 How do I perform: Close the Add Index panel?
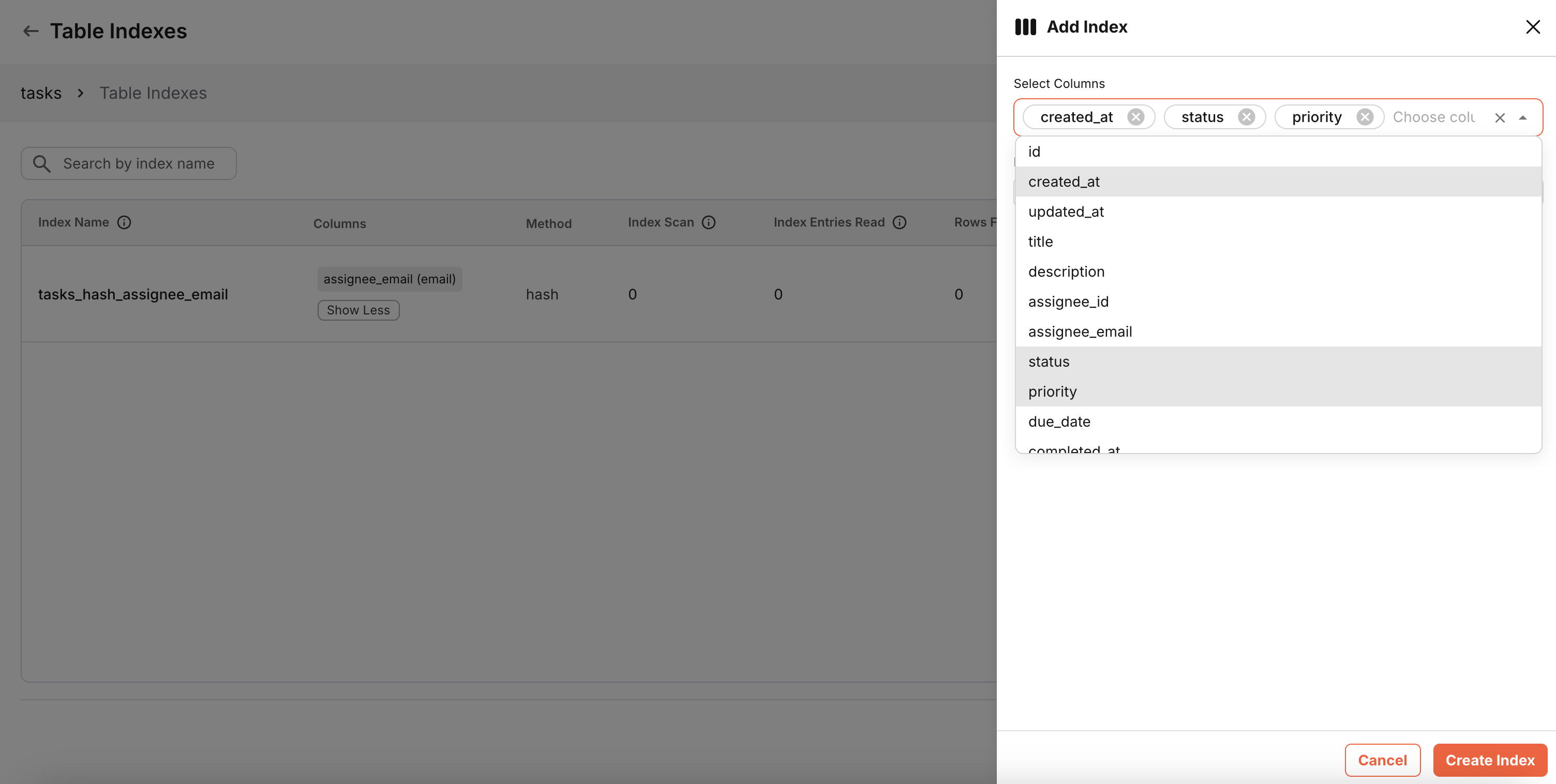[x=1533, y=26]
